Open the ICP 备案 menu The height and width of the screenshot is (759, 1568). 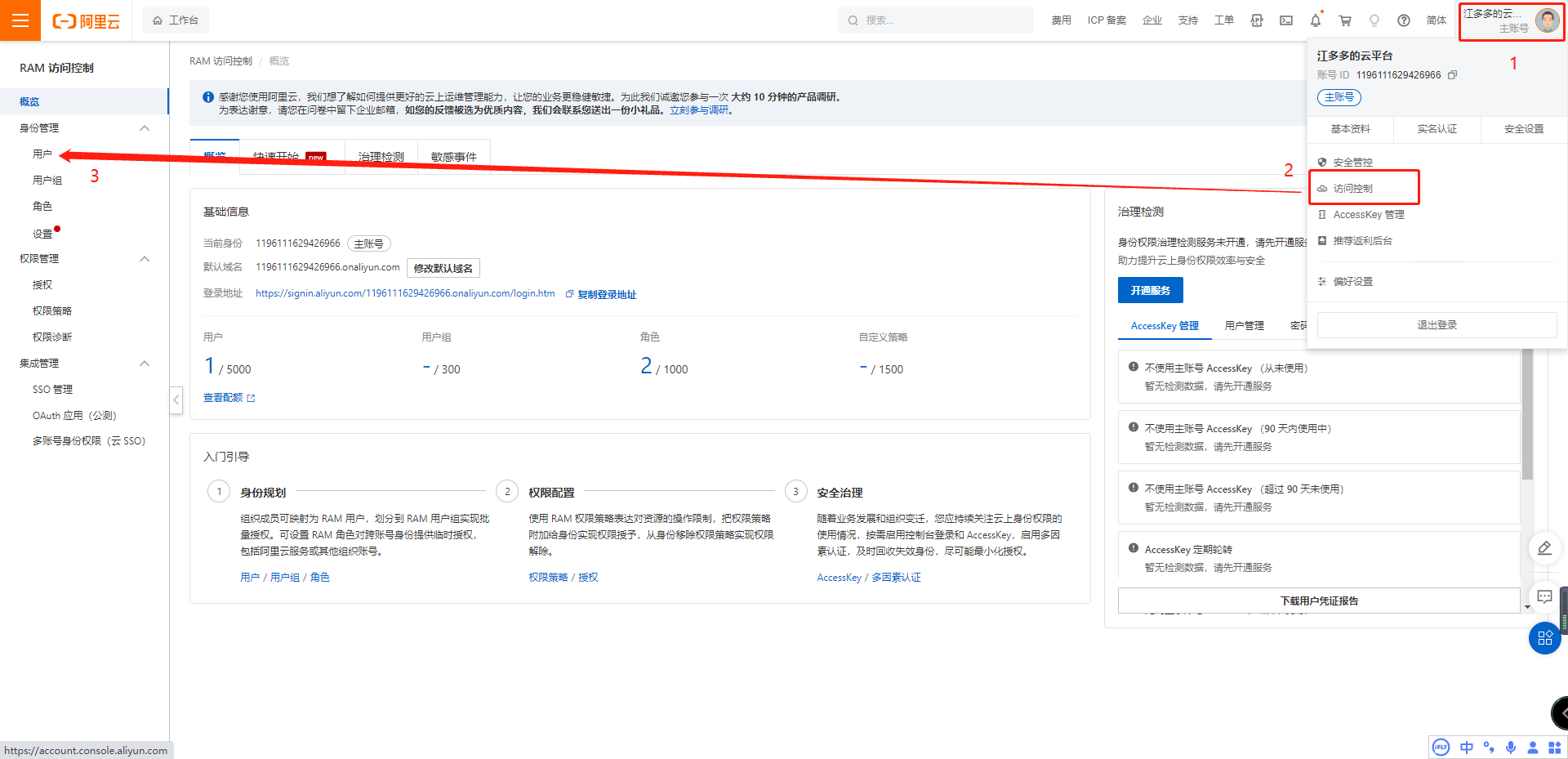[x=1107, y=20]
